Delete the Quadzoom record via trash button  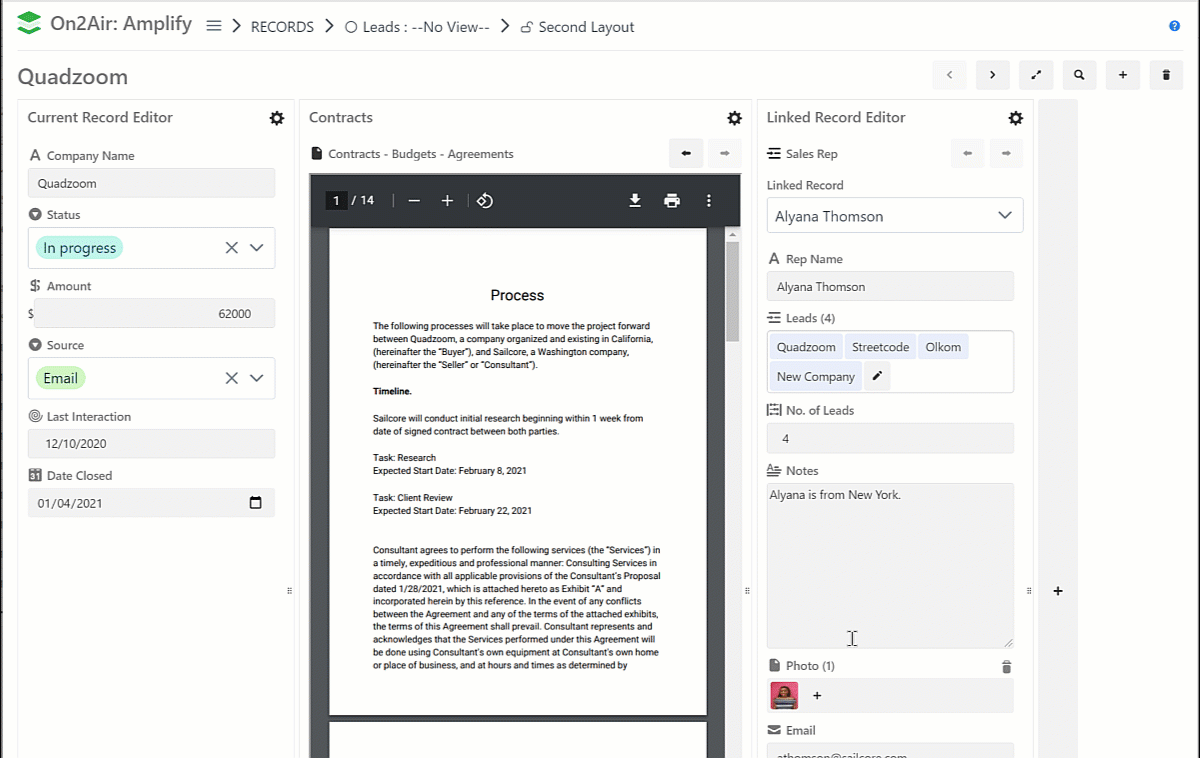(x=1166, y=75)
